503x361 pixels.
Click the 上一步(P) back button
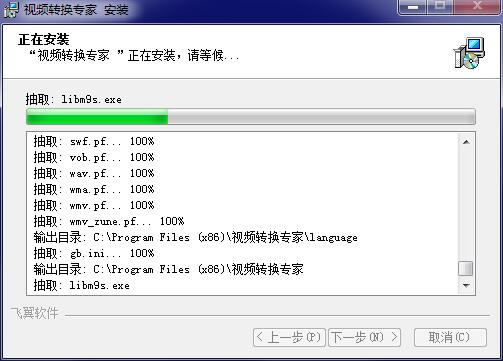click(289, 337)
